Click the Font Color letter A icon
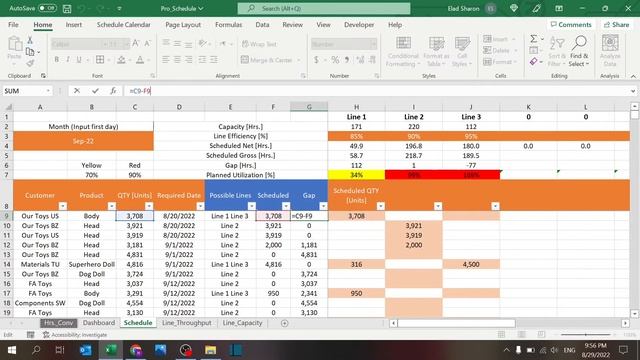This screenshot has width=640, height=360. (140, 60)
